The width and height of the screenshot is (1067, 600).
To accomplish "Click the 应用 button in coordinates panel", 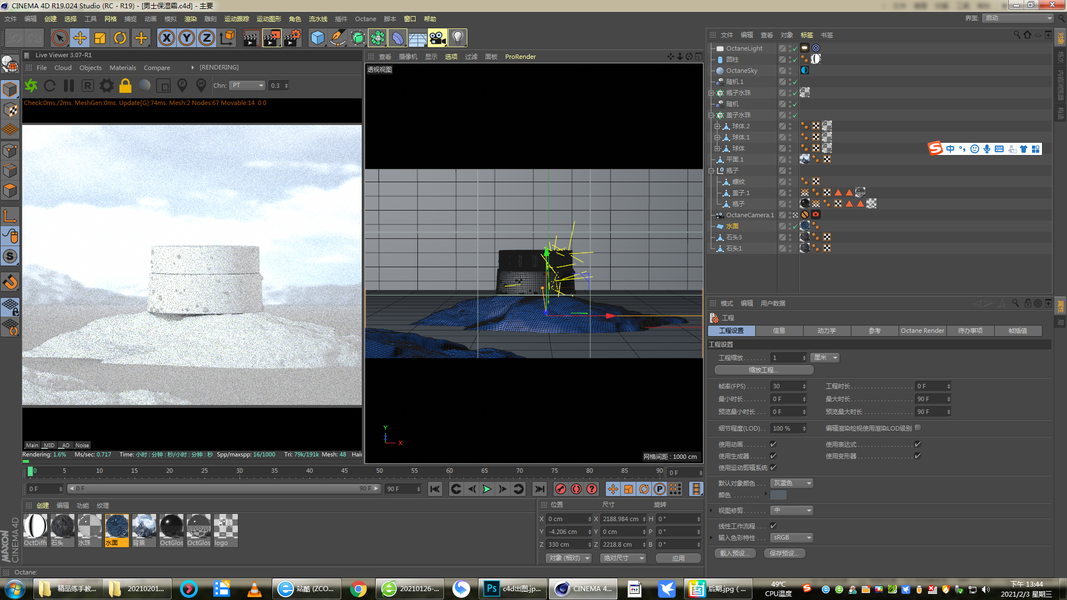I will click(678, 558).
